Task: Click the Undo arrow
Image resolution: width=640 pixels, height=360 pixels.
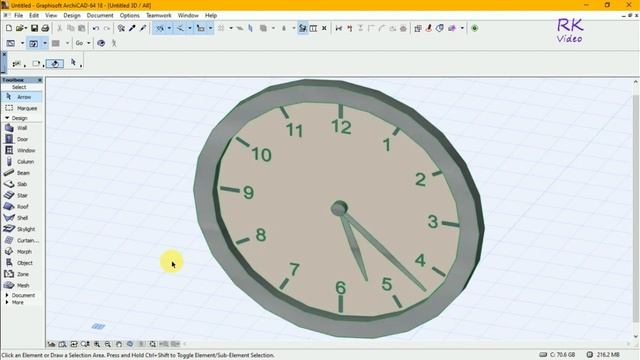Action: pos(96,28)
